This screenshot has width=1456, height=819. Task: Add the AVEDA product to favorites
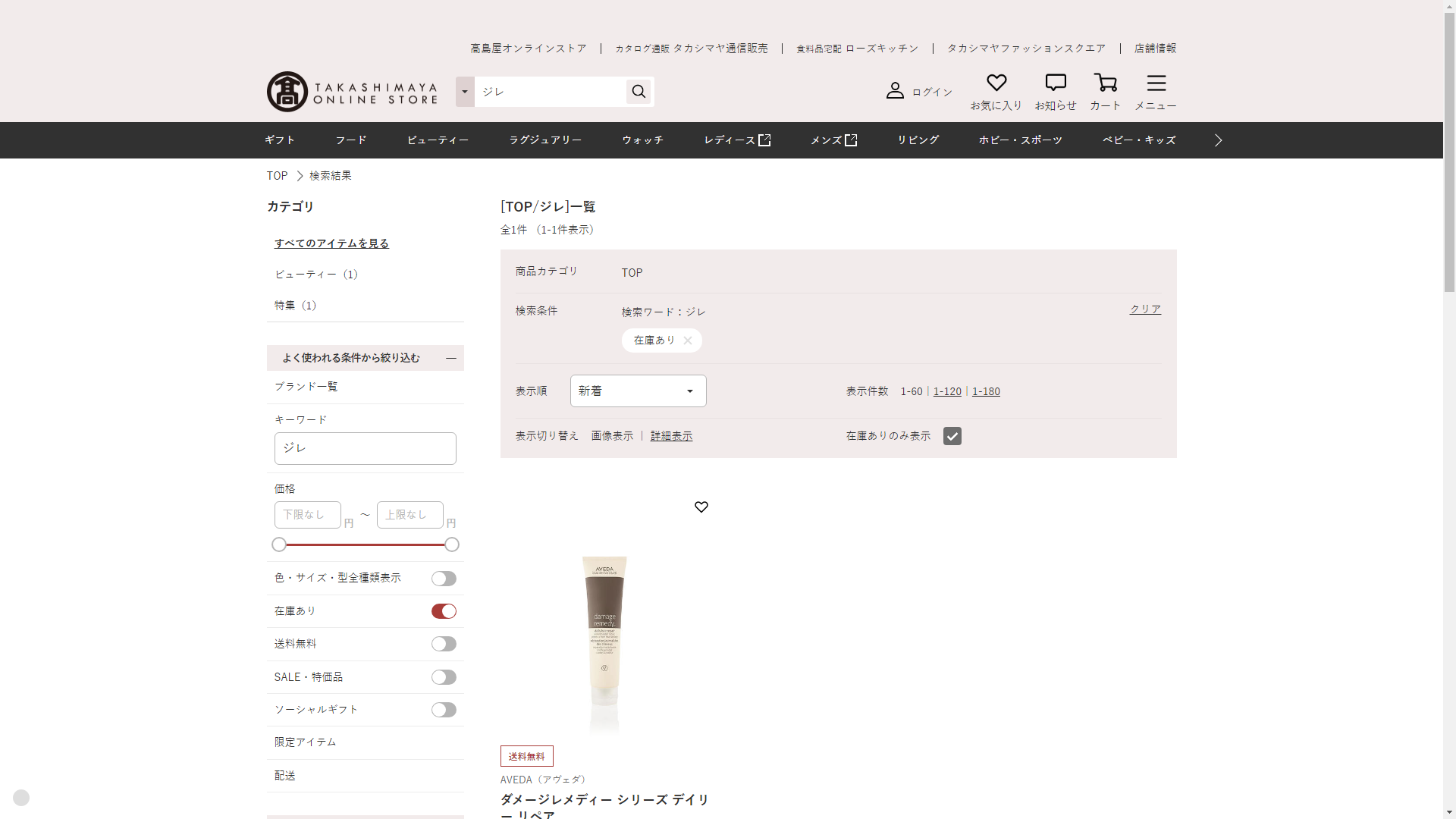pyautogui.click(x=701, y=507)
